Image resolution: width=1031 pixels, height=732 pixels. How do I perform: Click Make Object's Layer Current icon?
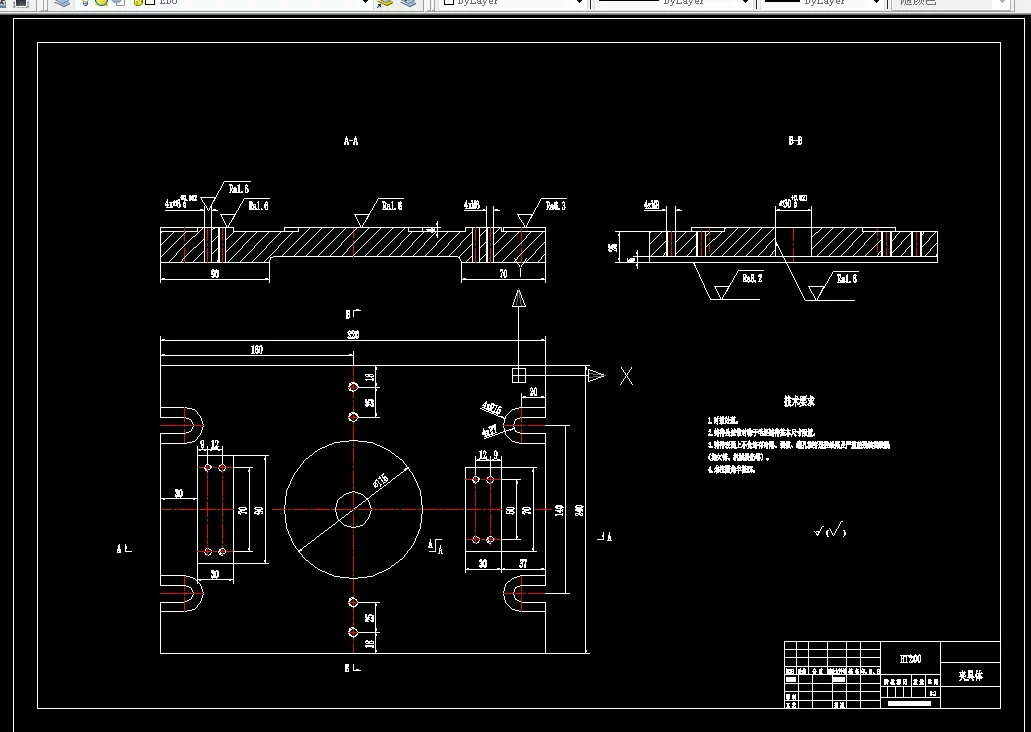click(x=385, y=3)
